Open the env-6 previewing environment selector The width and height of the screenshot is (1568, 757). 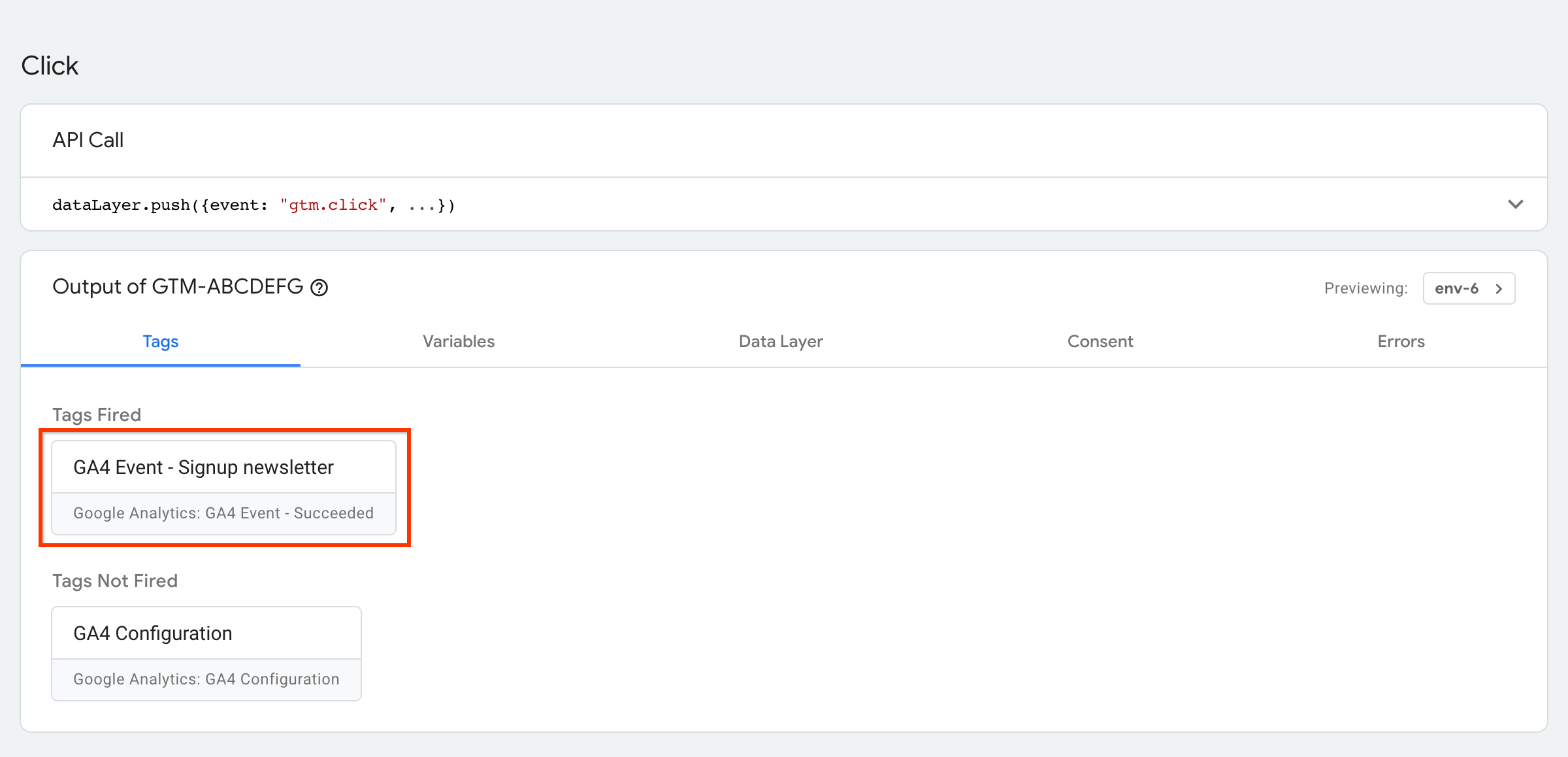pyautogui.click(x=1469, y=288)
